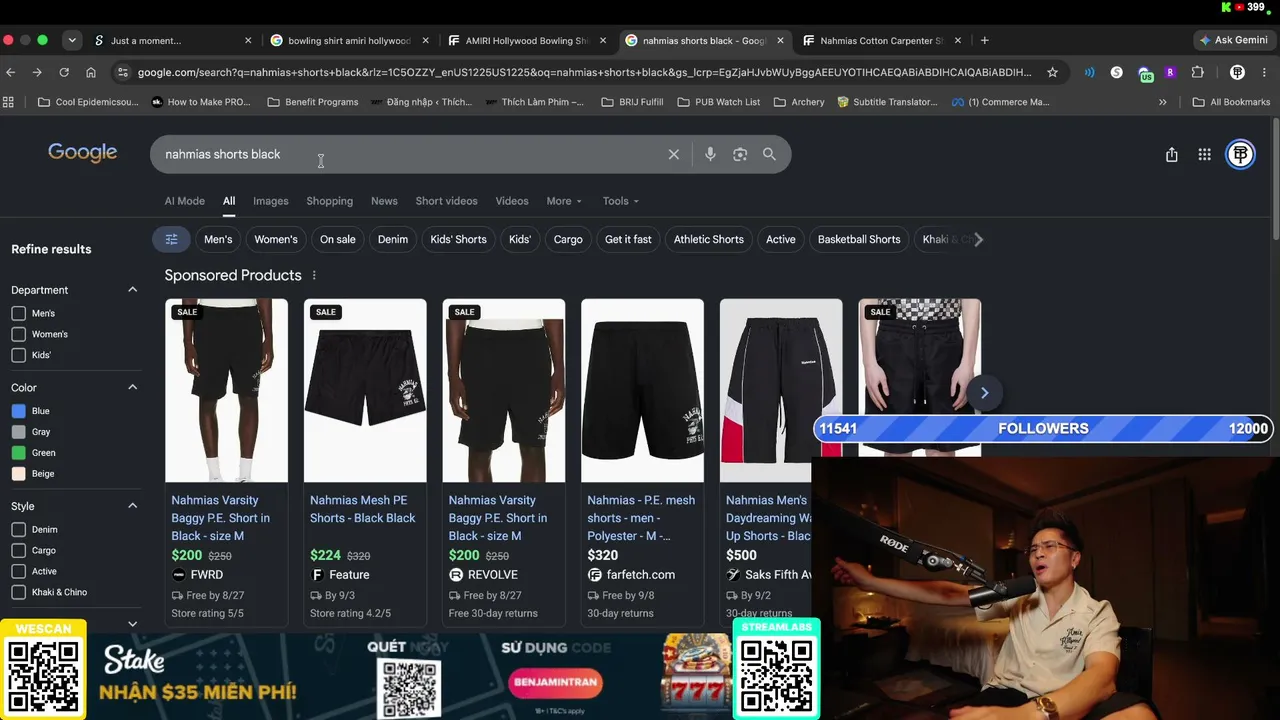Start a voice search with the microphone
The width and height of the screenshot is (1280, 720).
pyautogui.click(x=710, y=154)
